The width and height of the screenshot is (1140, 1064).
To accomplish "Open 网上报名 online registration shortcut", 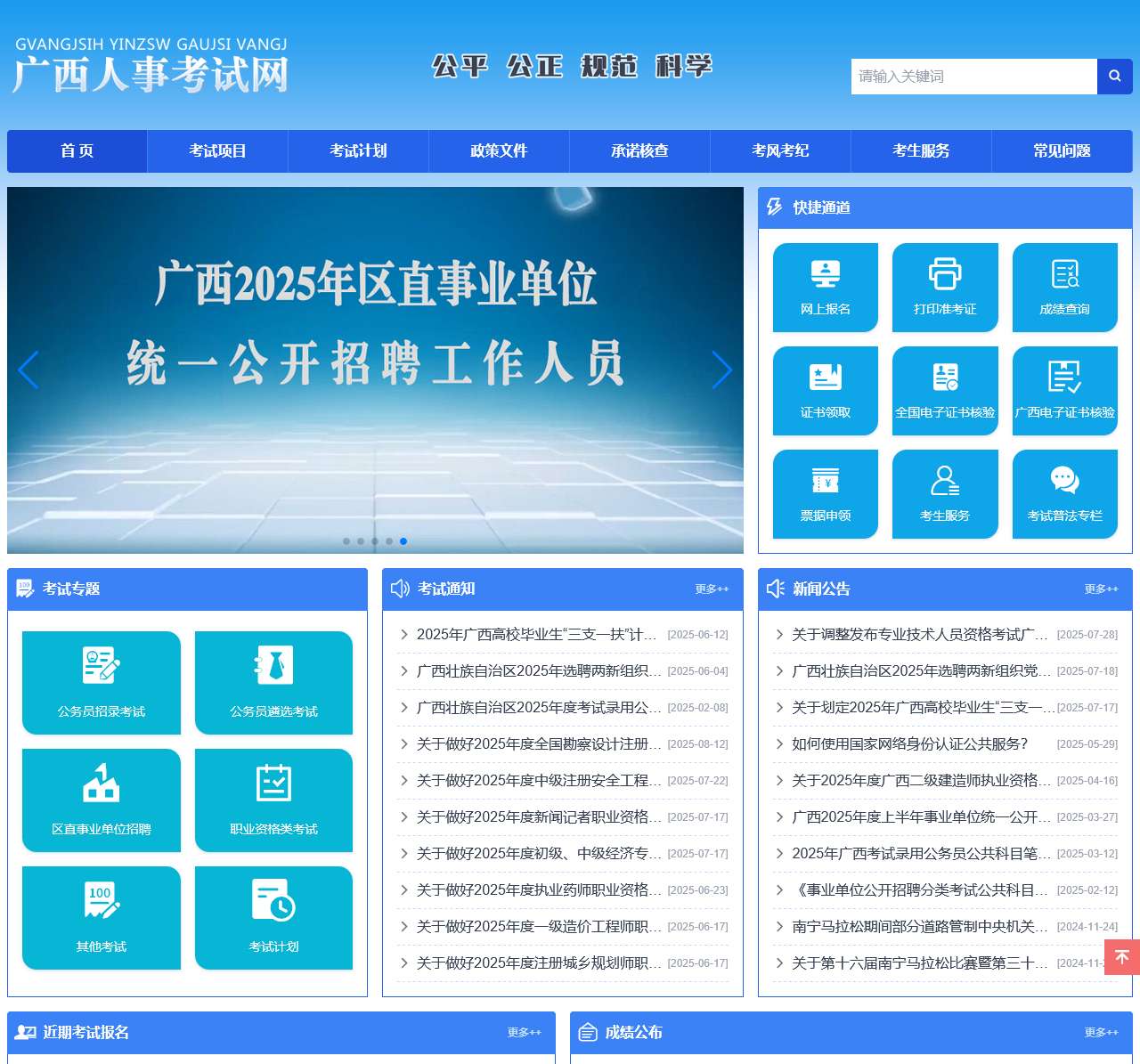I will (x=825, y=287).
